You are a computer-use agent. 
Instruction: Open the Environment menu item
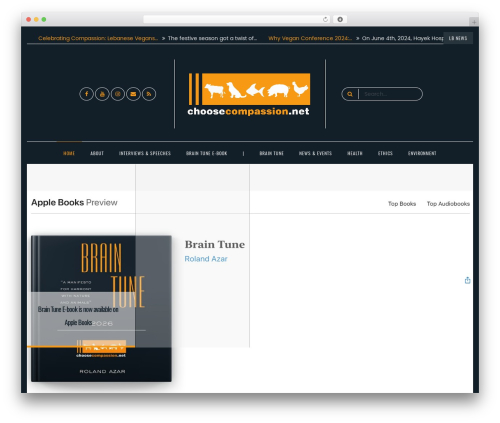point(422,153)
